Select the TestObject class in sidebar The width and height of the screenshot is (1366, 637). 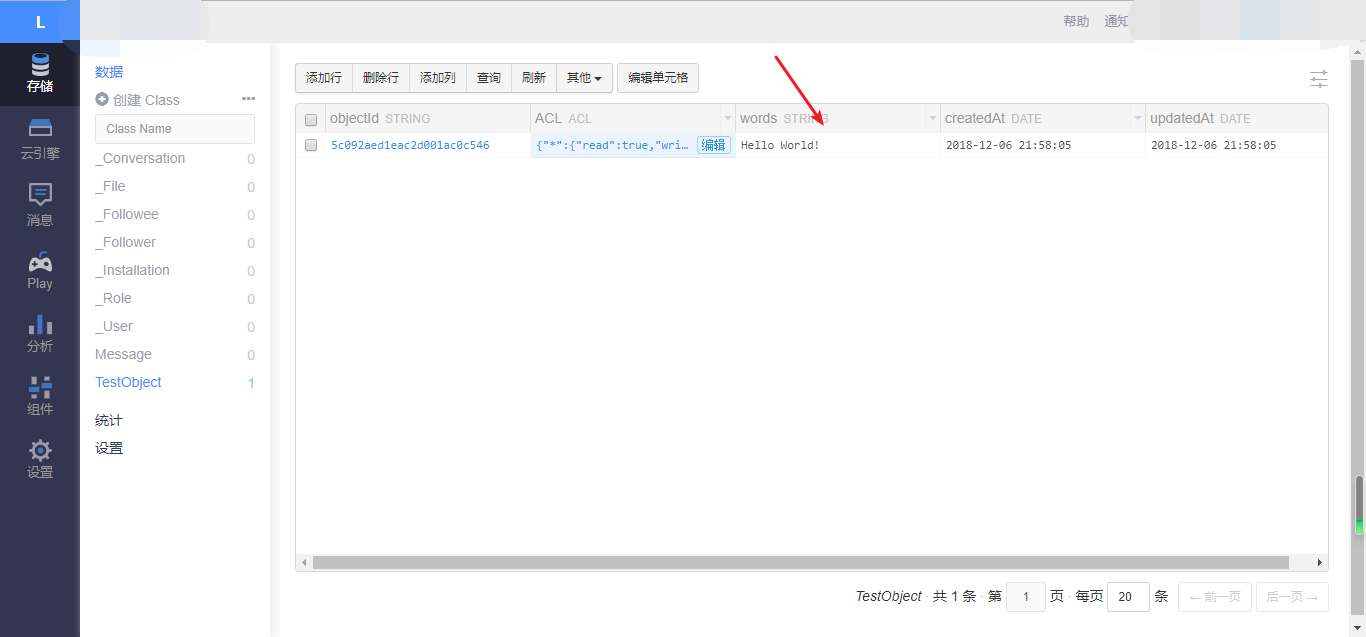(x=128, y=382)
